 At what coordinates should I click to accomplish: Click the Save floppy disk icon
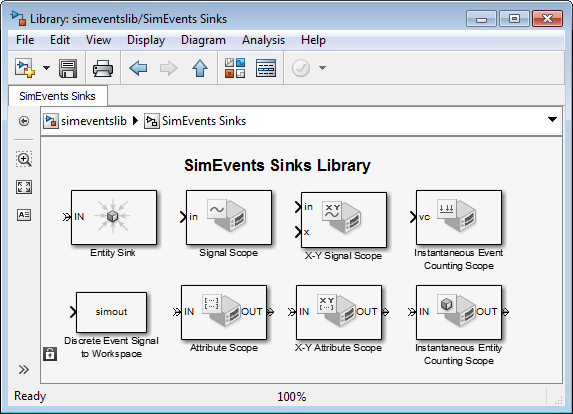coord(68,68)
